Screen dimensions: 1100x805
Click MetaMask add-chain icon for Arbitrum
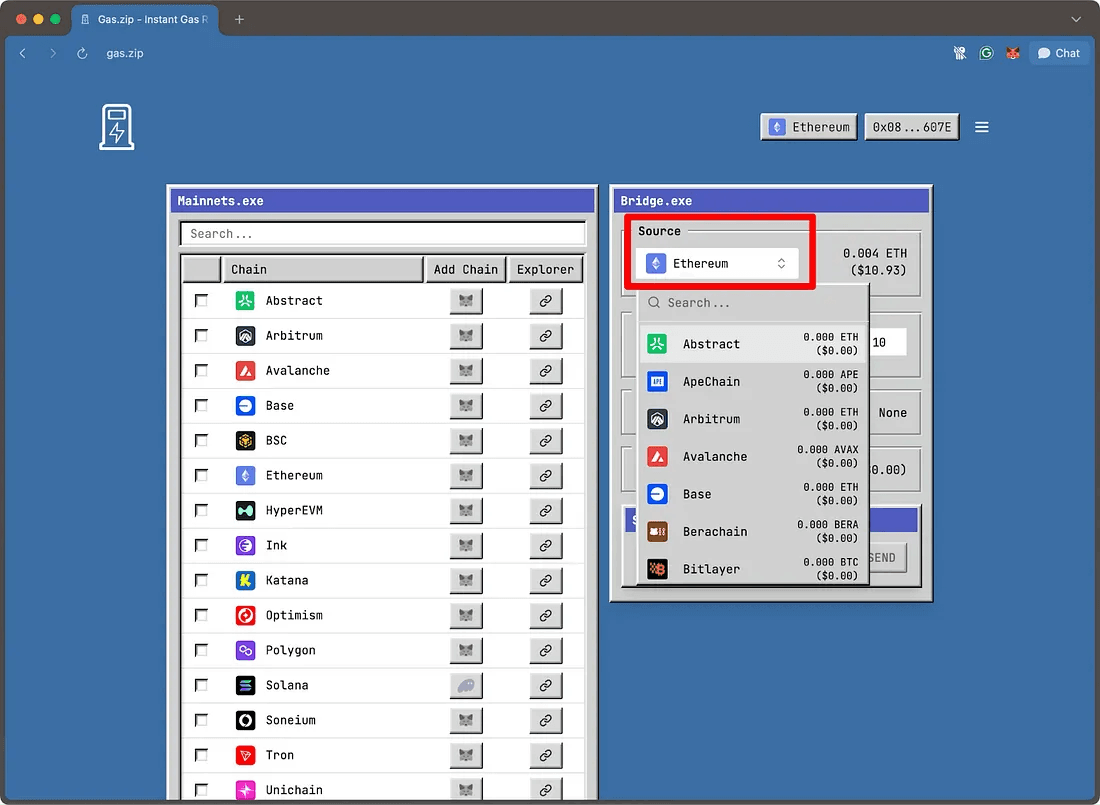point(466,336)
